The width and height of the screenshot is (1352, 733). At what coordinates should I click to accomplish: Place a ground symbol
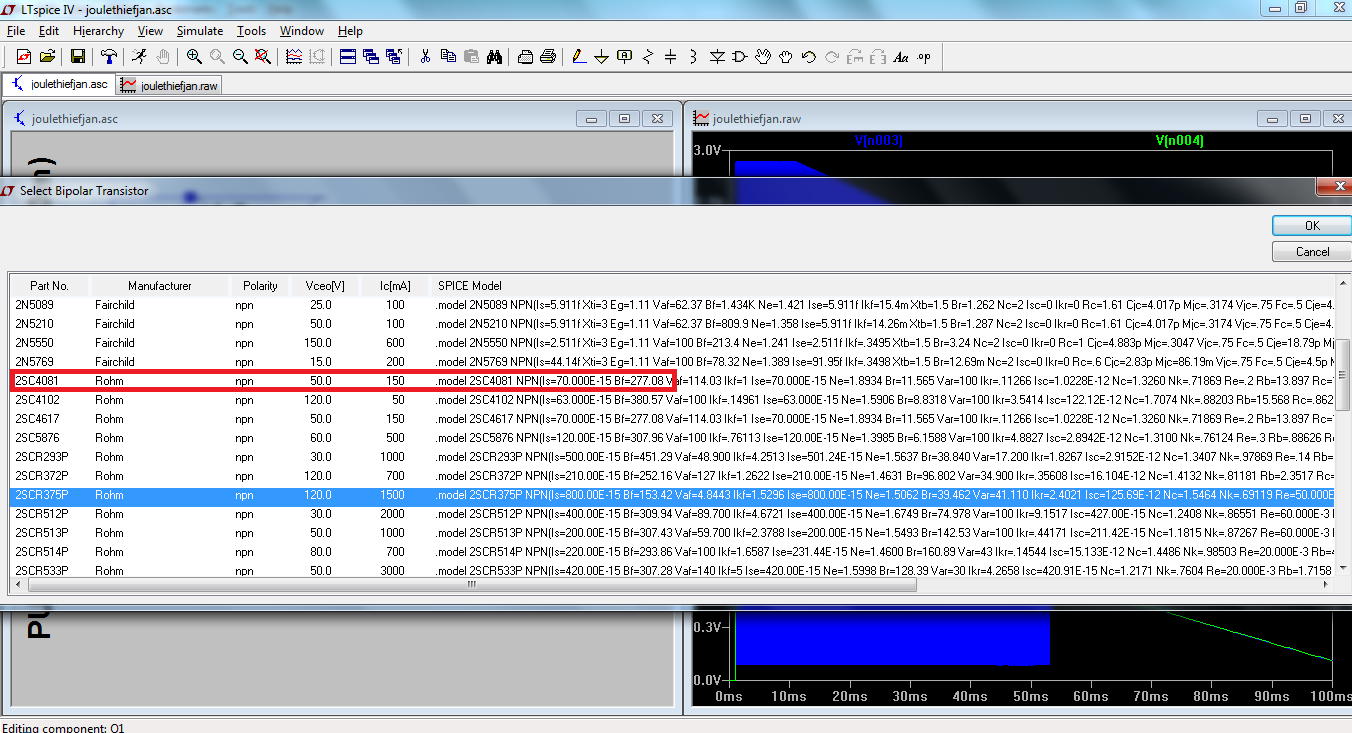[602, 56]
